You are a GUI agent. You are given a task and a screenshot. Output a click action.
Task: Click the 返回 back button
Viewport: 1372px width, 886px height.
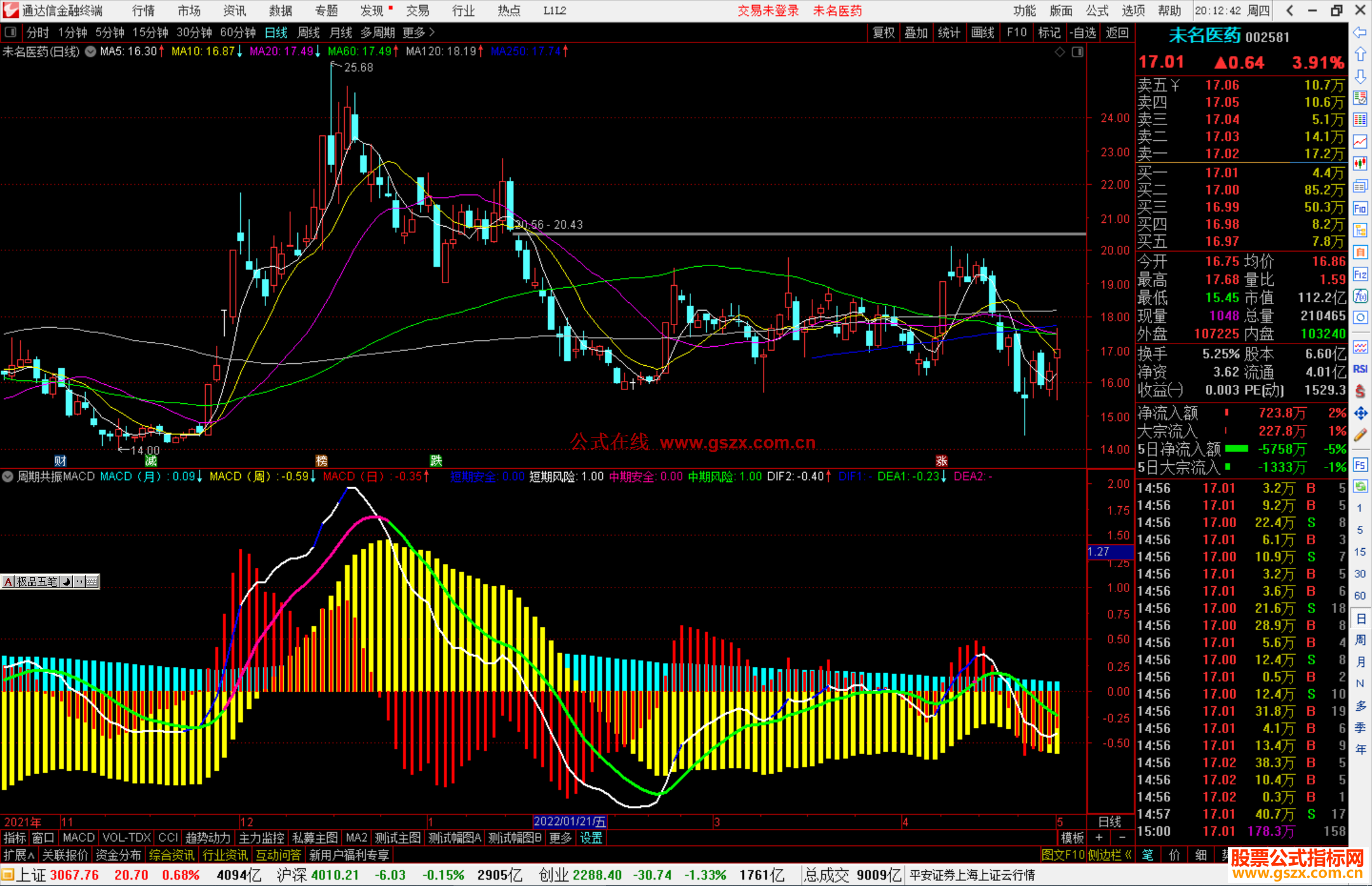[x=1117, y=32]
